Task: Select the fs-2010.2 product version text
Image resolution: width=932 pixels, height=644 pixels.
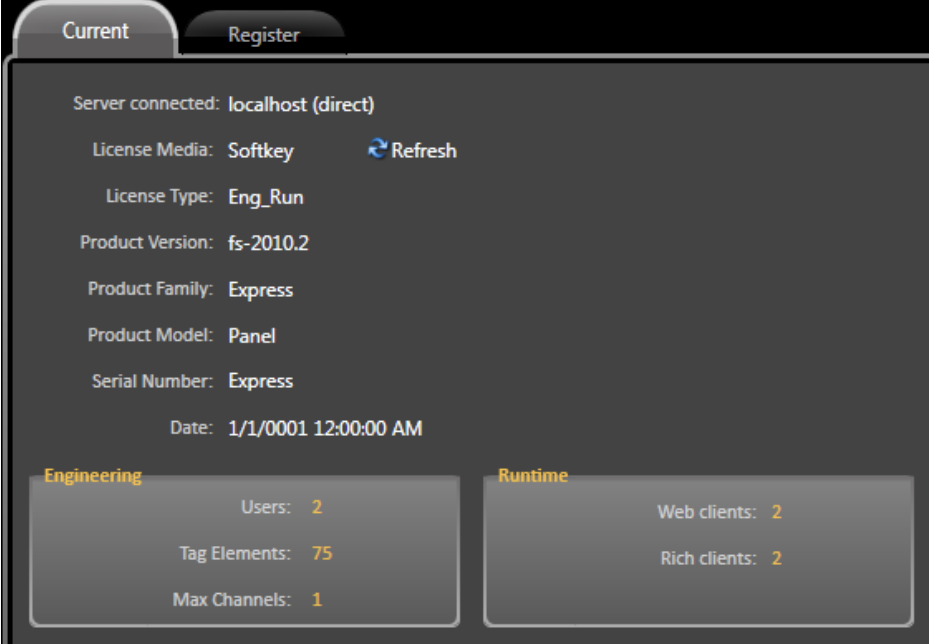Action: (x=268, y=243)
